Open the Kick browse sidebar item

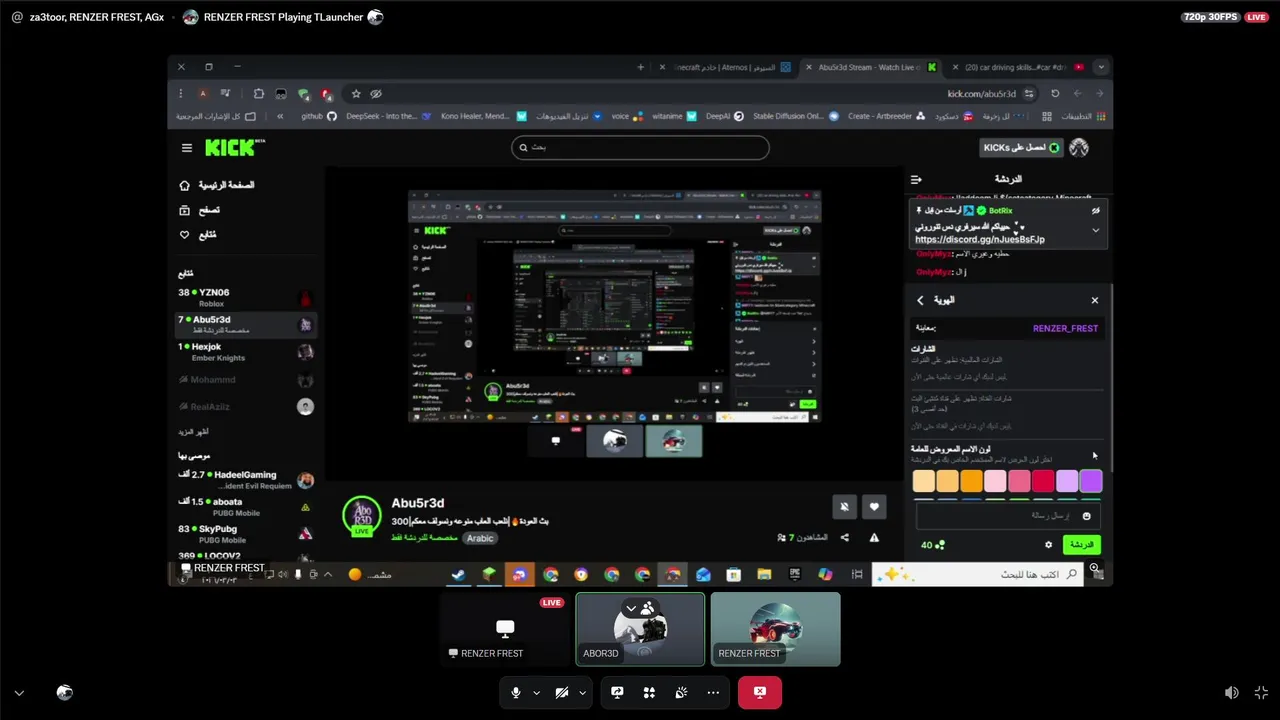(x=199, y=210)
